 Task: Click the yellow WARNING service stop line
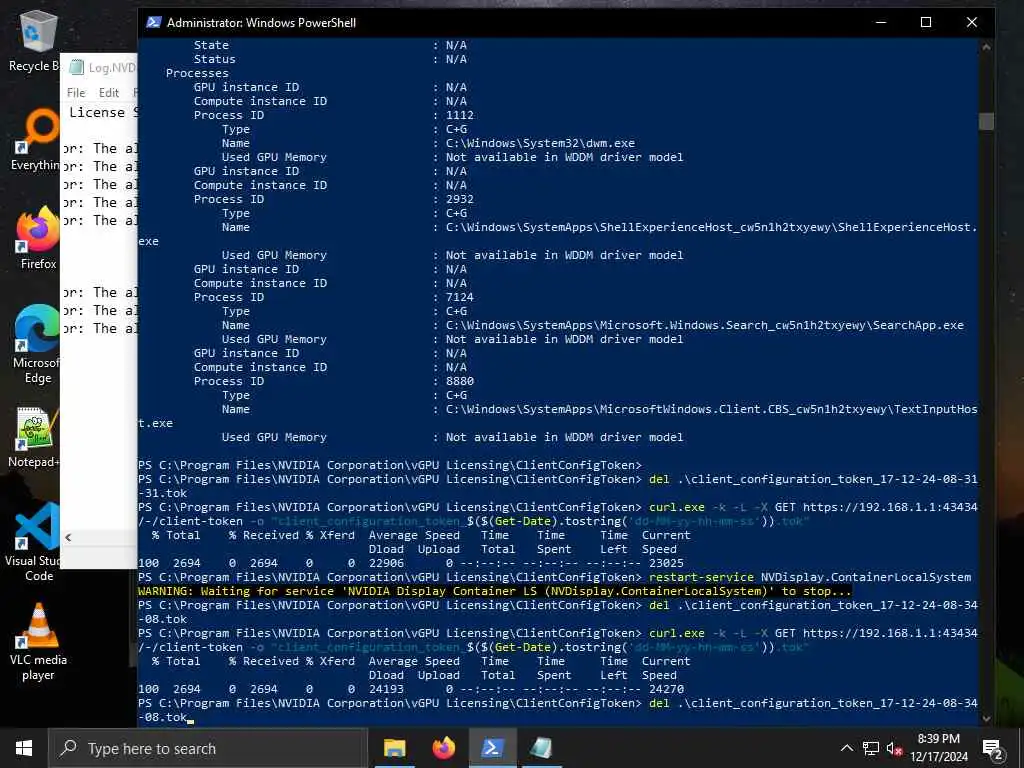click(x=495, y=591)
